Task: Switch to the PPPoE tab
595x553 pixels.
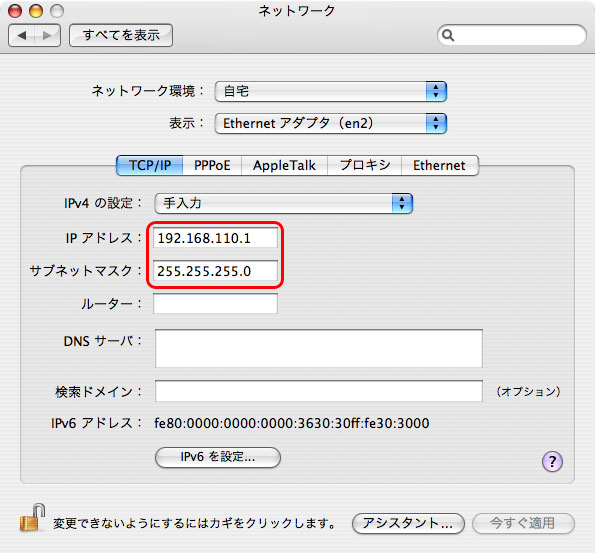Action: point(212,165)
